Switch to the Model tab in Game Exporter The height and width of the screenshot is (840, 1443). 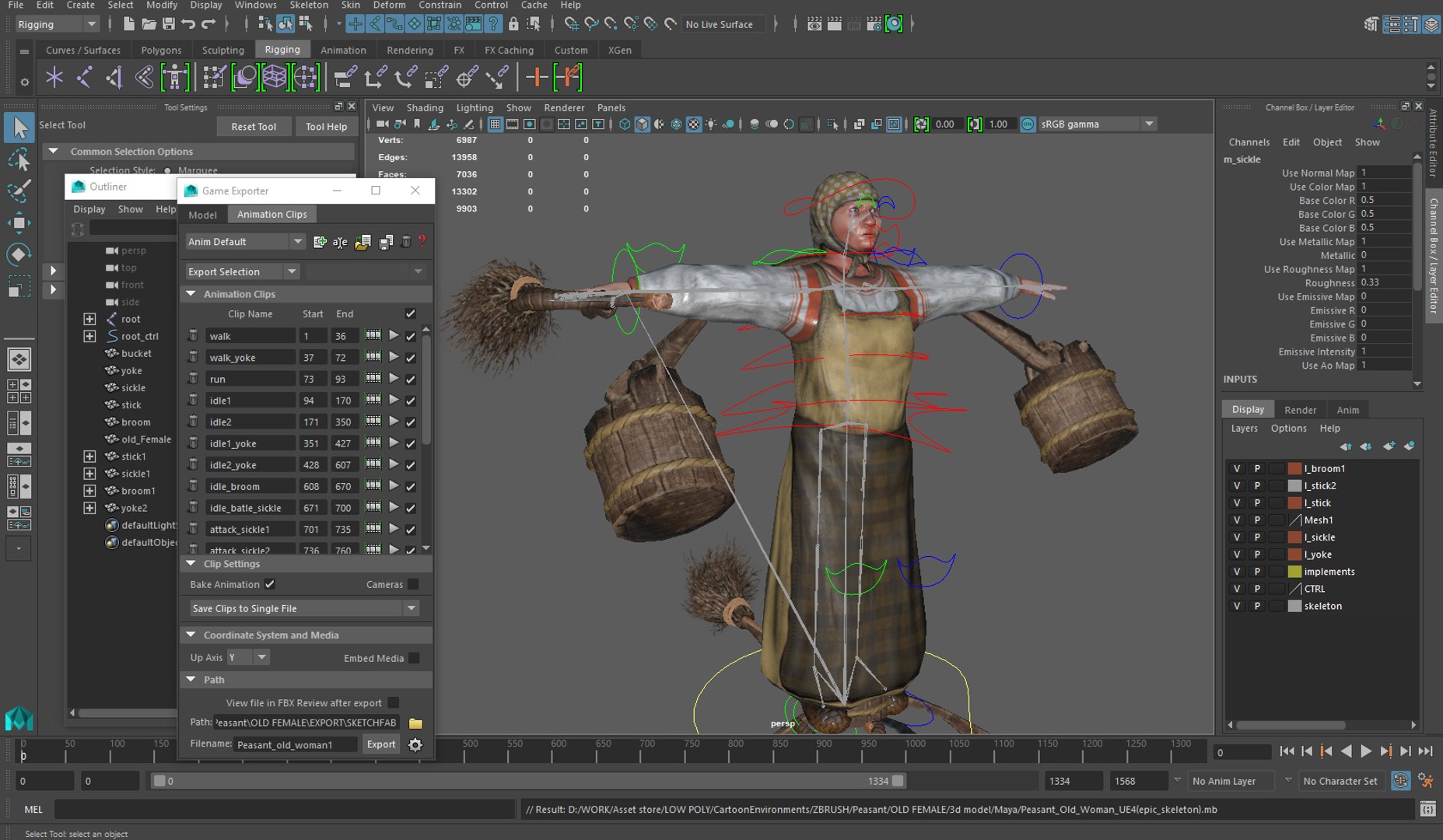203,215
